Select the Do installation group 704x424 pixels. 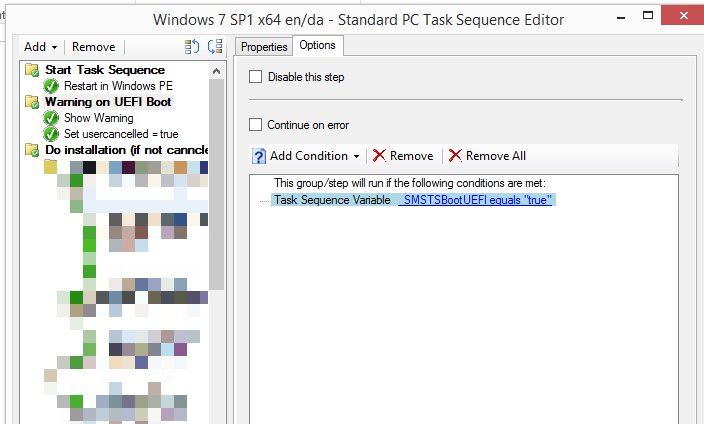coord(127,150)
